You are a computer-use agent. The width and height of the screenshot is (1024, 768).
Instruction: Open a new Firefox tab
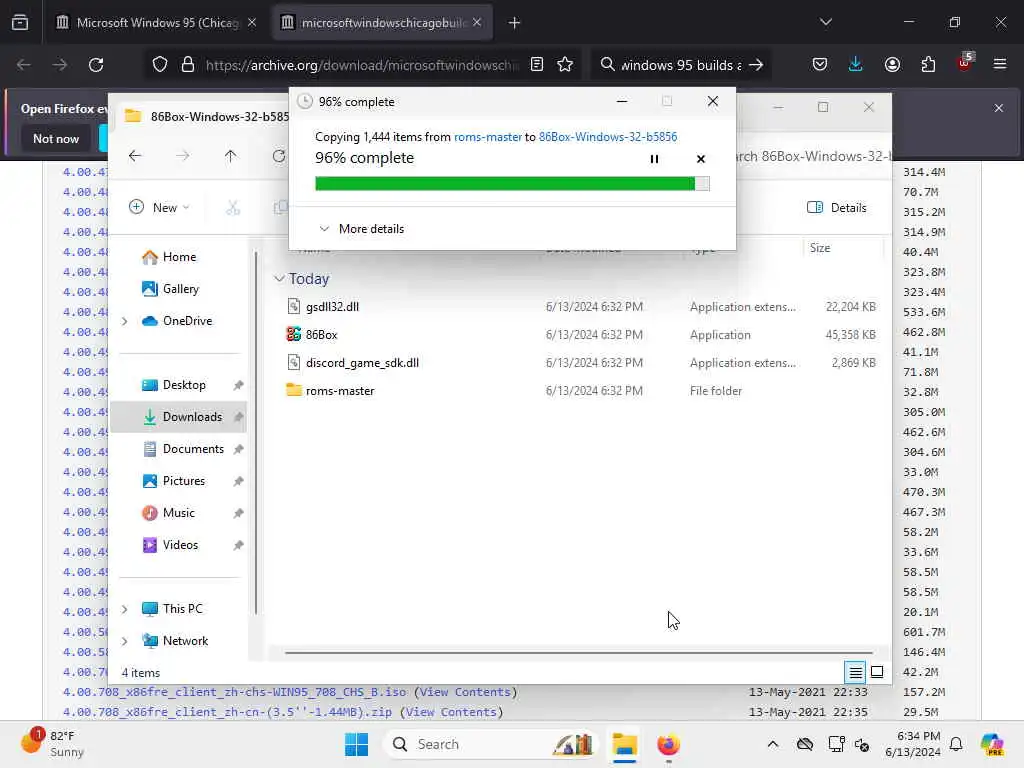[515, 23]
